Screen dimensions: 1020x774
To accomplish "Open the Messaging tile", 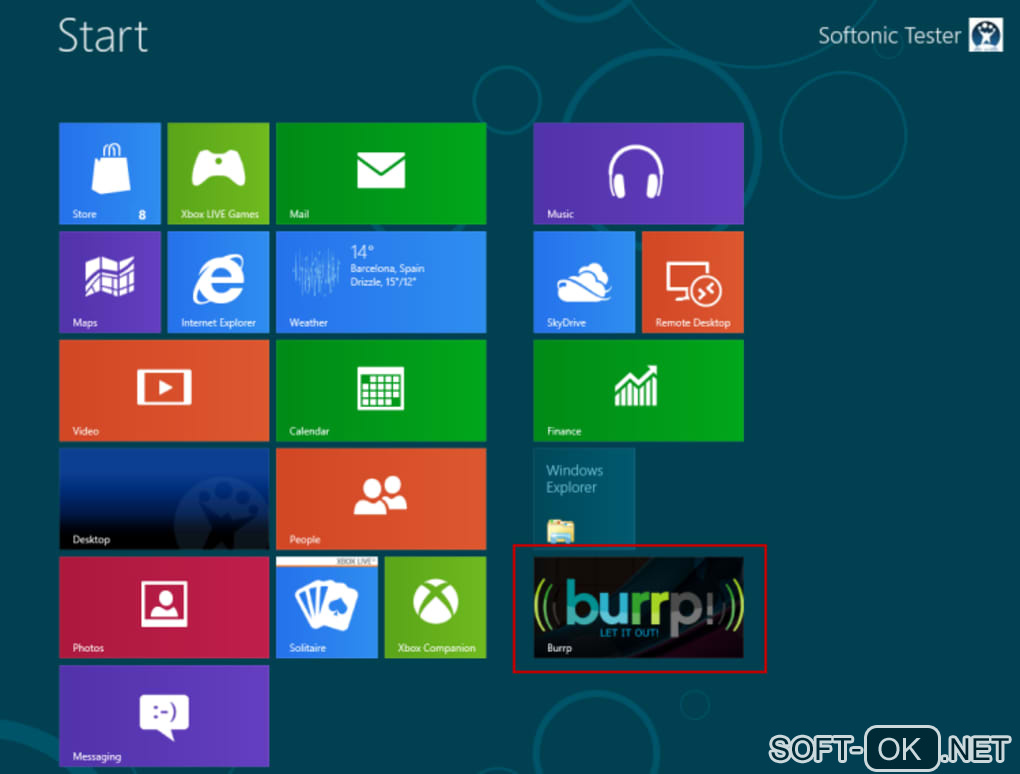I will [x=164, y=716].
